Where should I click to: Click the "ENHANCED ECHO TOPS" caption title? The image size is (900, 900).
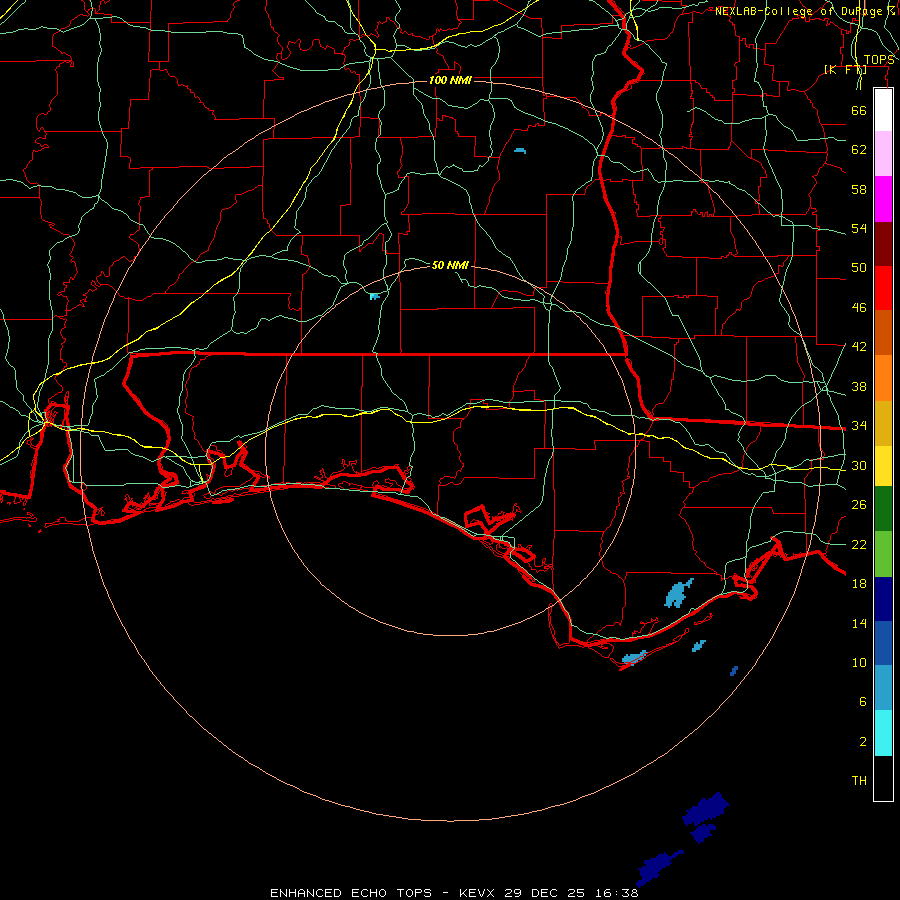point(351,893)
